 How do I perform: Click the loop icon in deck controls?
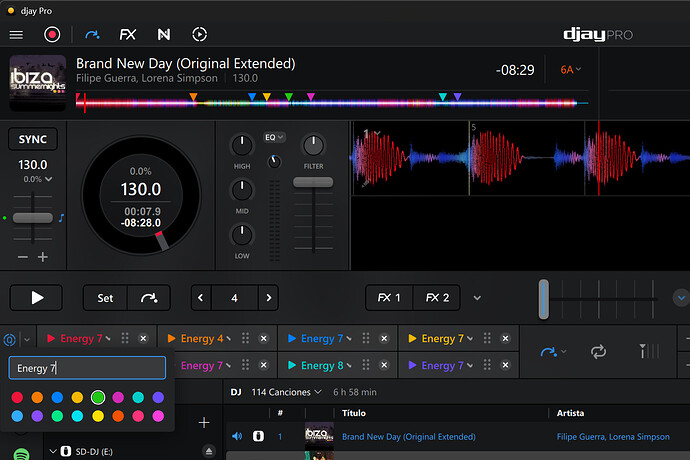point(598,351)
